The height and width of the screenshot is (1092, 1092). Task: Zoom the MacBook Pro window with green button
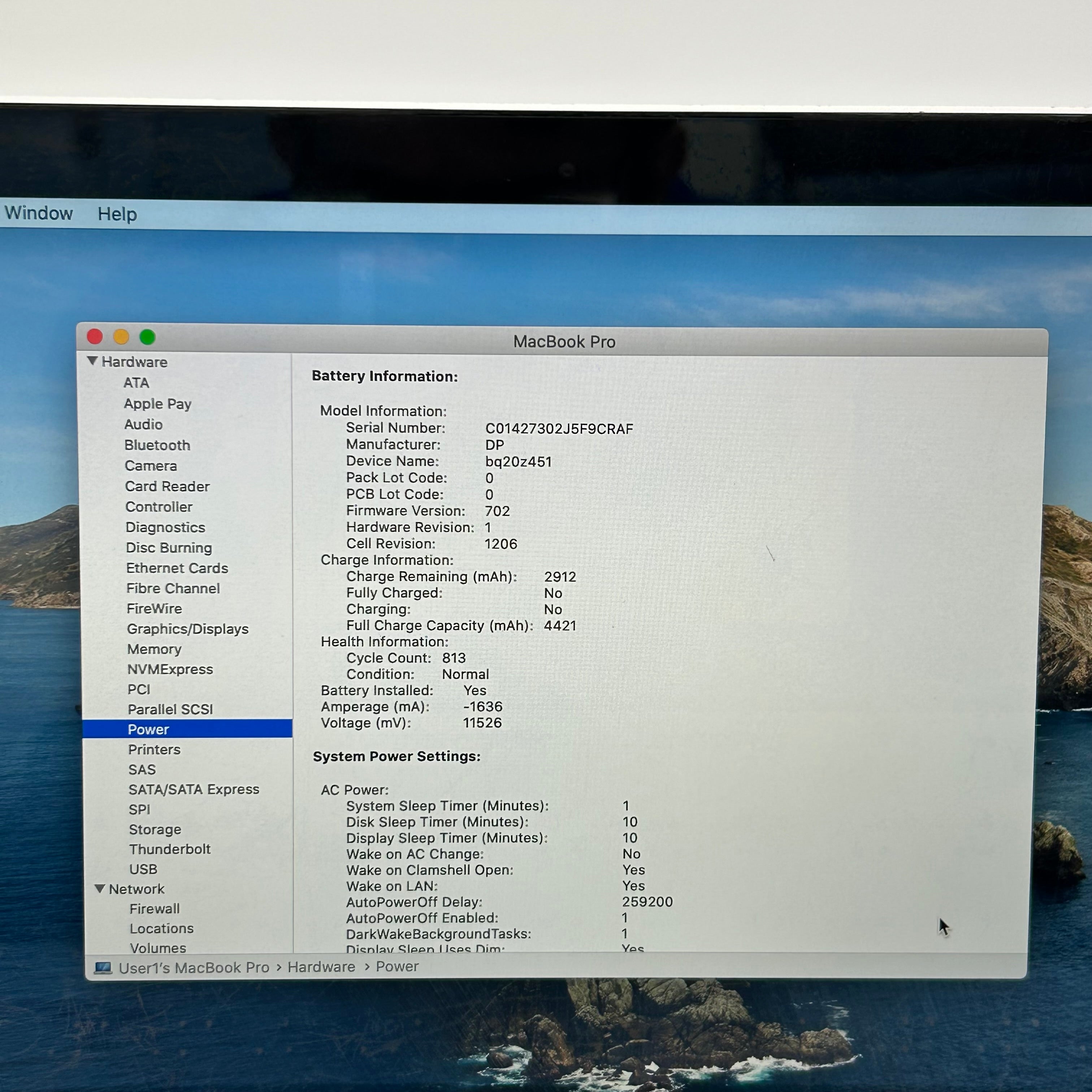(x=148, y=337)
